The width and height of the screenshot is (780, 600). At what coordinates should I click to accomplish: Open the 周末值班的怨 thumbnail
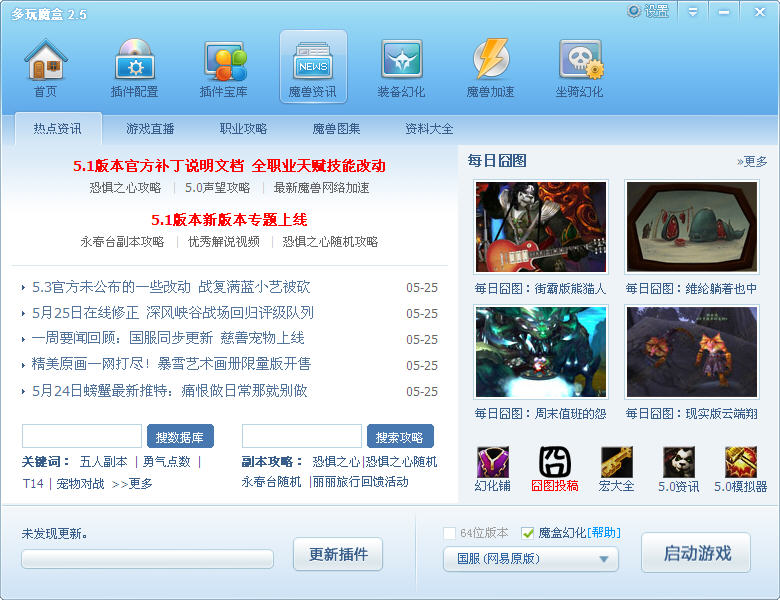click(541, 352)
